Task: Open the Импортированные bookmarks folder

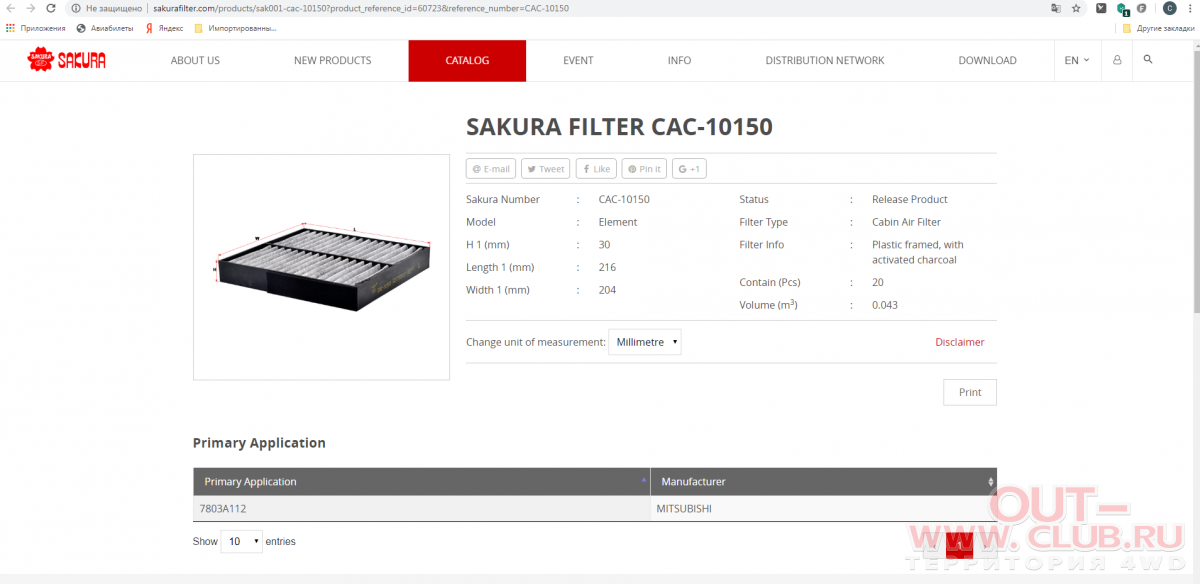Action: tap(235, 28)
